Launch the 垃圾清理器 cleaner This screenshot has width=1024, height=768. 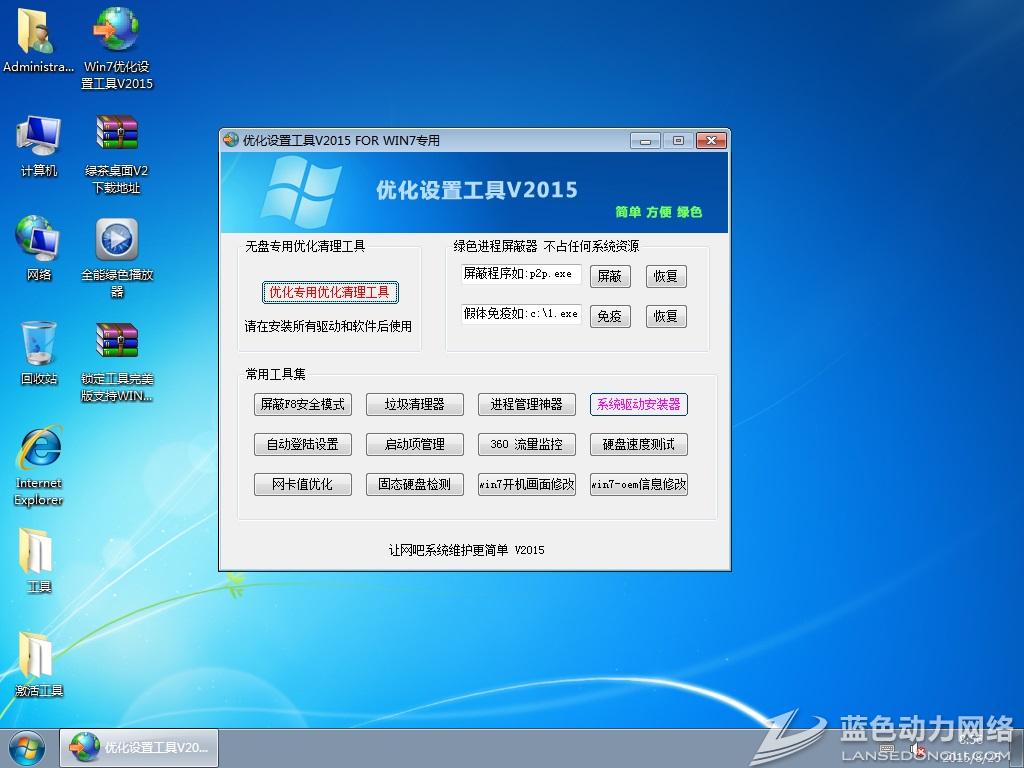(414, 404)
